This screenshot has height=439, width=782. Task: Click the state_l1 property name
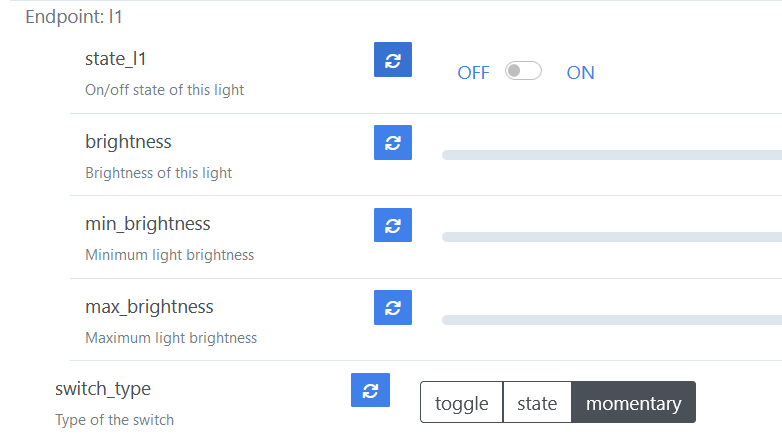pos(116,59)
